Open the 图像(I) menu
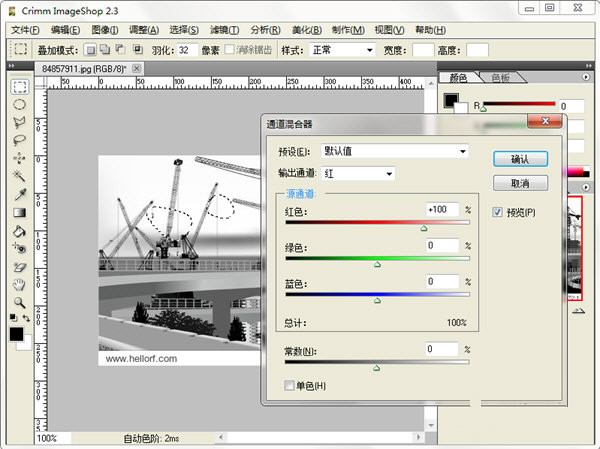The width and height of the screenshot is (600, 449). tap(105, 30)
